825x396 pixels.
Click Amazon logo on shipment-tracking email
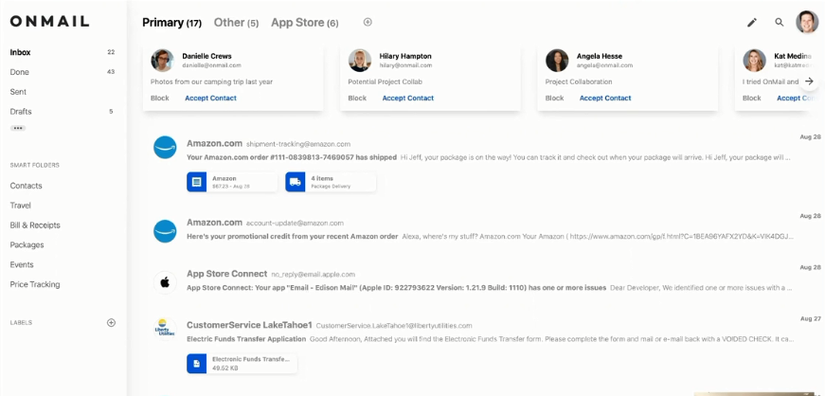(165, 147)
